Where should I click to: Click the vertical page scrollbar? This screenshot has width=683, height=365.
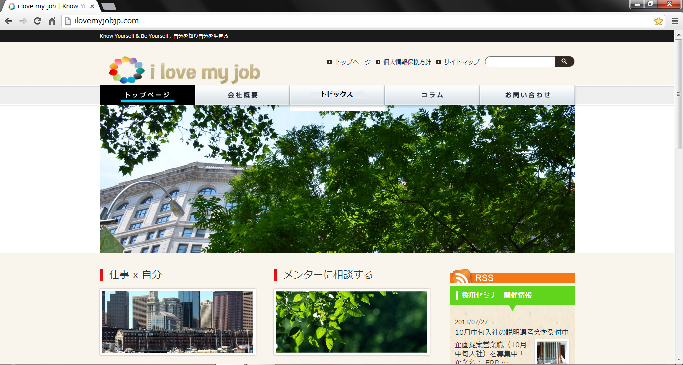(x=678, y=93)
